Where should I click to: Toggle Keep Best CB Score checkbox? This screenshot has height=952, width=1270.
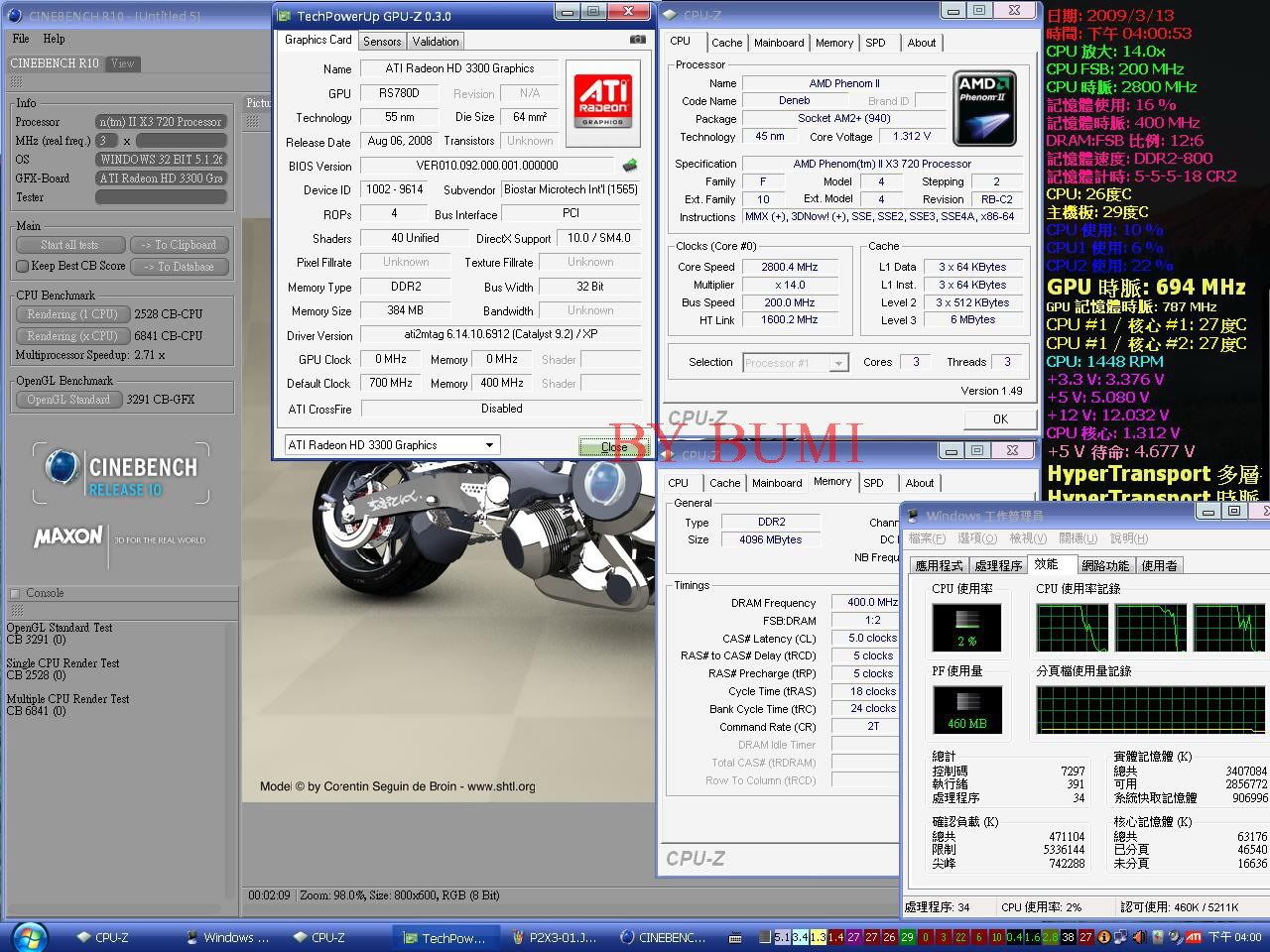coord(22,266)
